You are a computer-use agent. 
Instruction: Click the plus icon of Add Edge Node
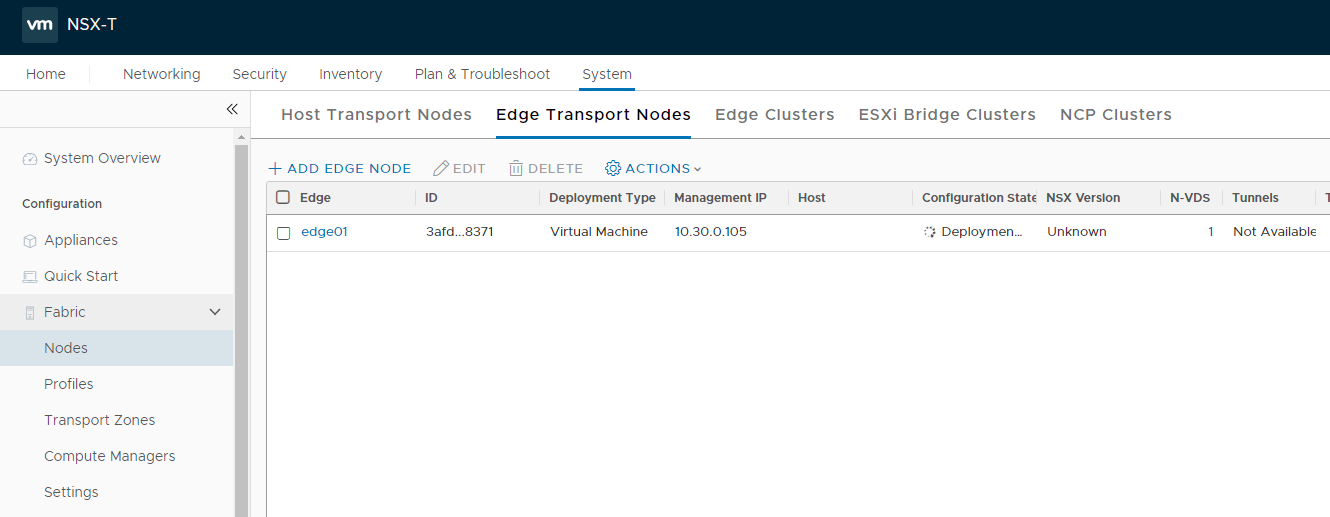pos(275,169)
